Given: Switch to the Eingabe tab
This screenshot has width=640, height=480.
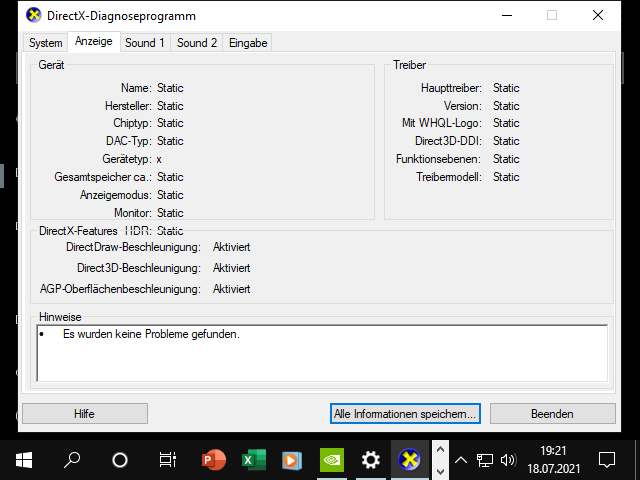Looking at the screenshot, I should coord(248,43).
